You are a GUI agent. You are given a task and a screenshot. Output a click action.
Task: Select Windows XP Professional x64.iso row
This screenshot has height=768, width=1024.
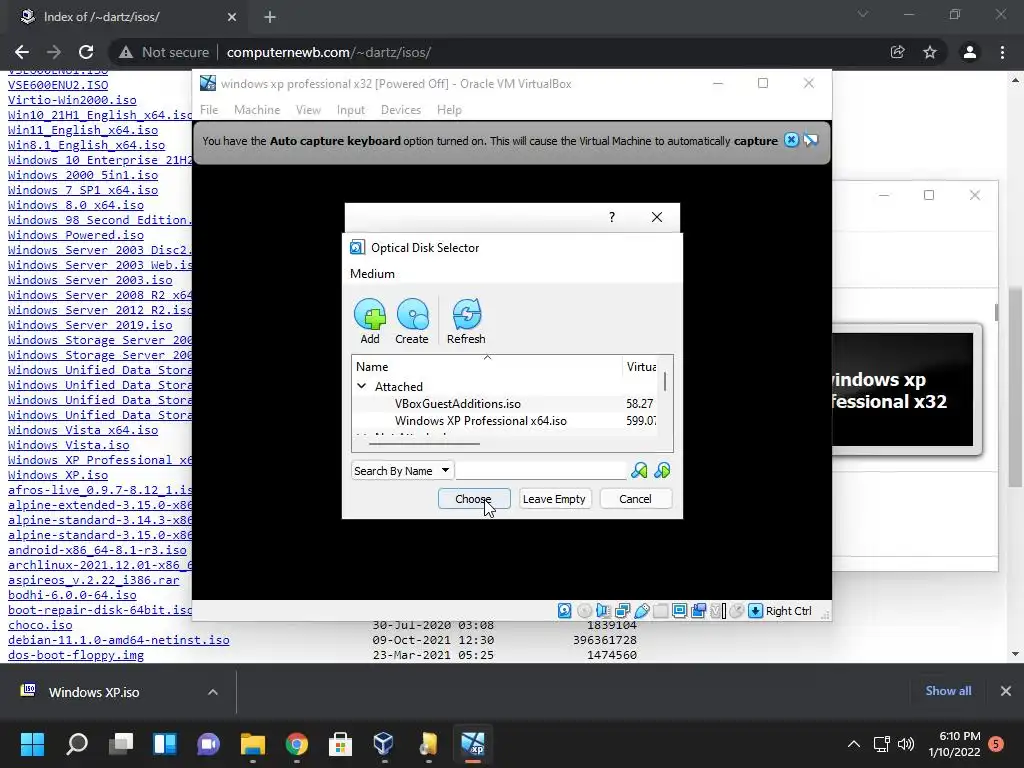click(x=504, y=421)
